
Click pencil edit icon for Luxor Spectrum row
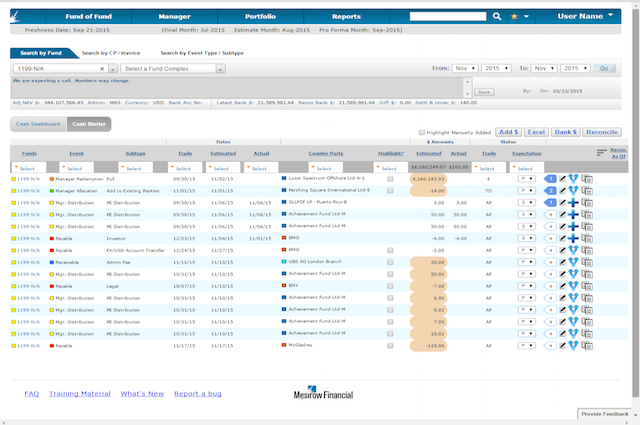coord(562,178)
